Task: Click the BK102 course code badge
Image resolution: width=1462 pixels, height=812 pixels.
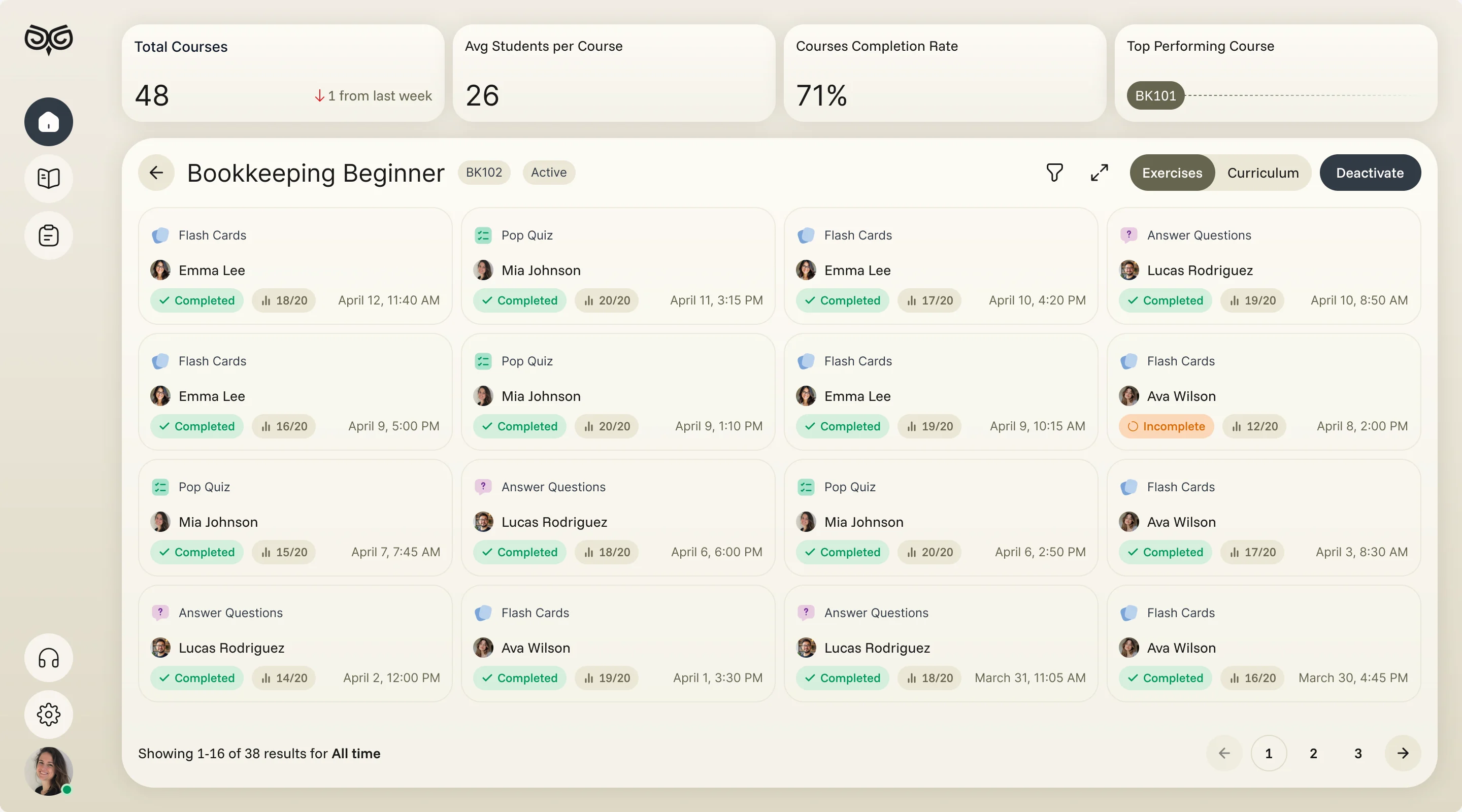Action: 484,173
